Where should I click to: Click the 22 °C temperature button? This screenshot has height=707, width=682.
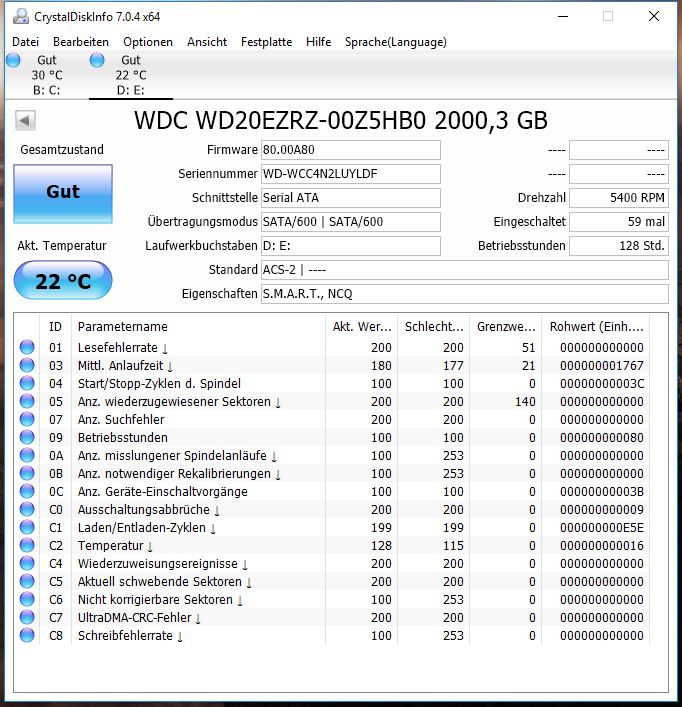click(63, 280)
